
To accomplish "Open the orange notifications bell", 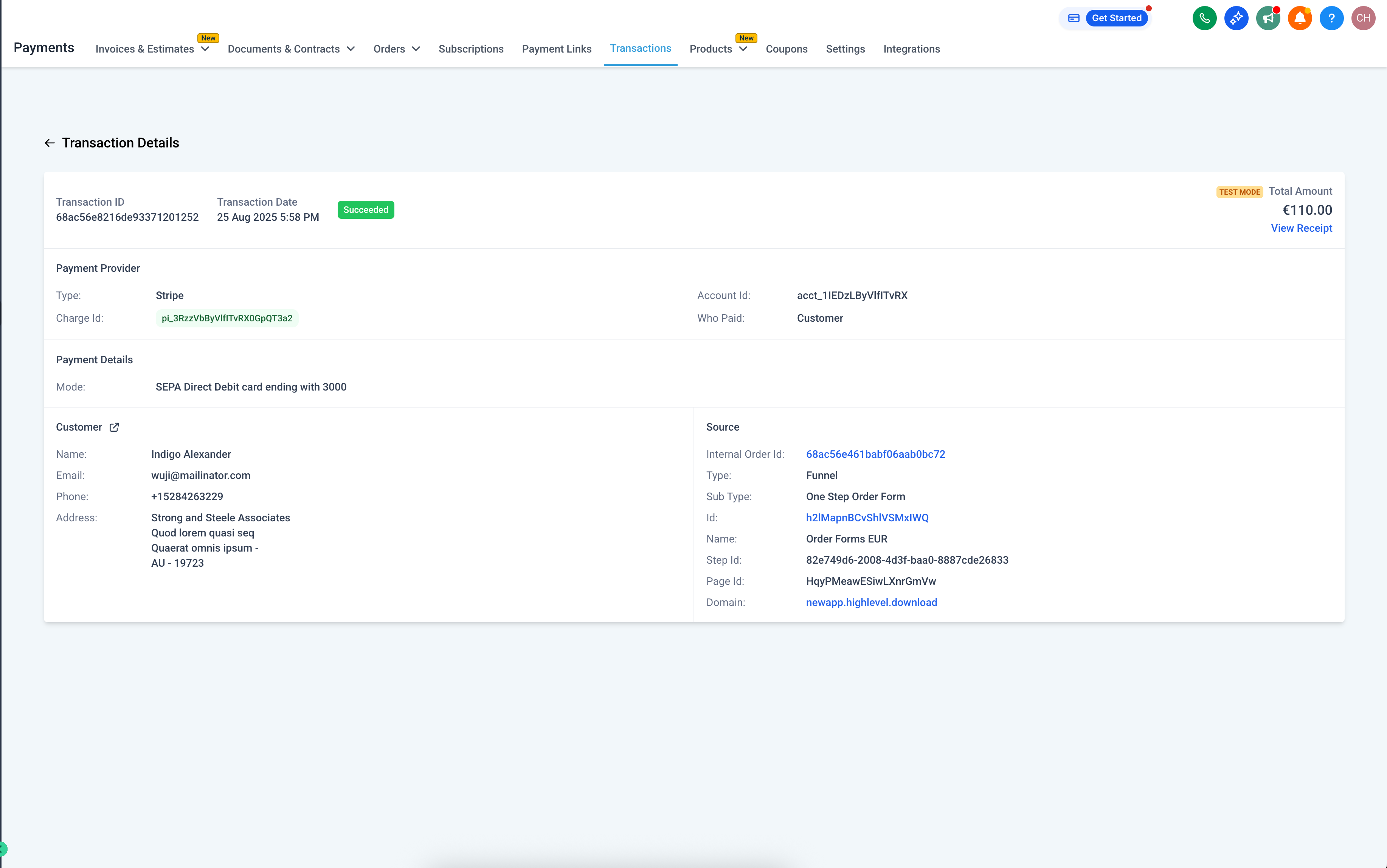I will pyautogui.click(x=1300, y=18).
